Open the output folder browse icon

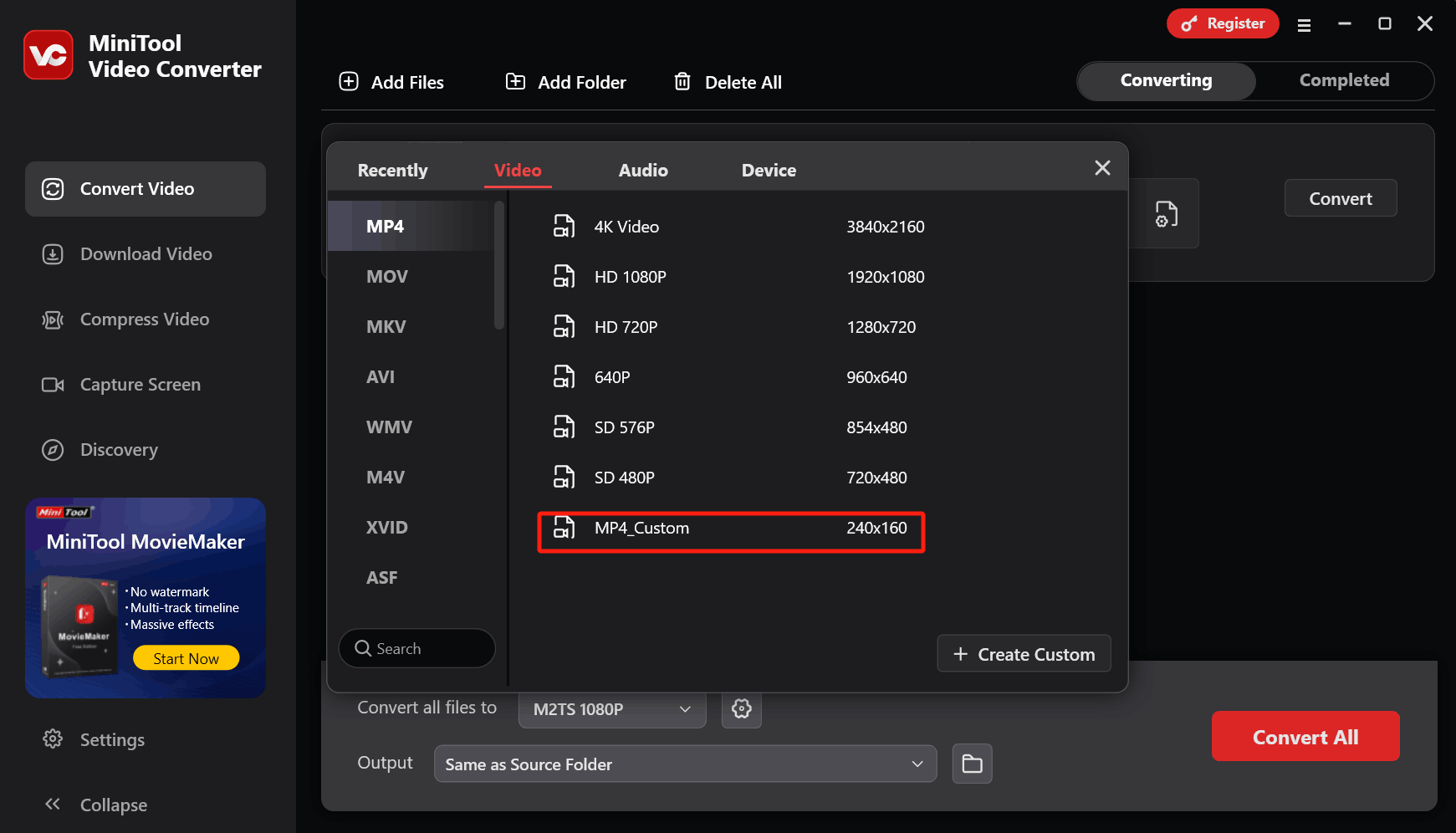click(x=972, y=764)
